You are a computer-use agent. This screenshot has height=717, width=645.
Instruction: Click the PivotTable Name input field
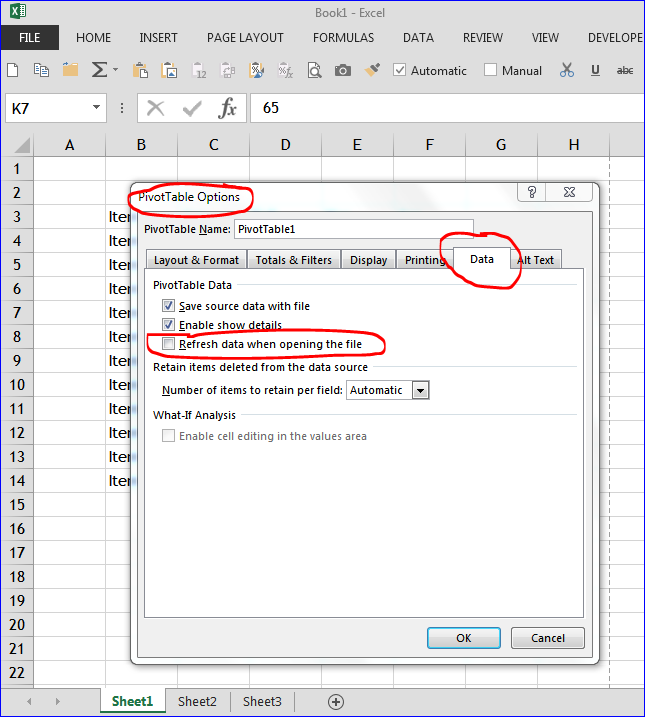(x=353, y=229)
